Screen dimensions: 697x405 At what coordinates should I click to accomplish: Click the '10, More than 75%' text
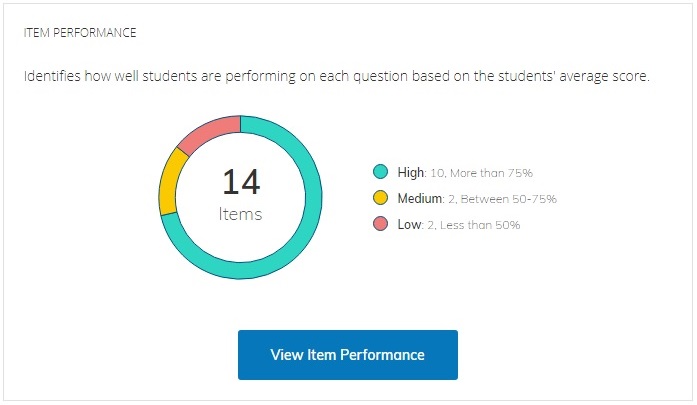pyautogui.click(x=478, y=172)
